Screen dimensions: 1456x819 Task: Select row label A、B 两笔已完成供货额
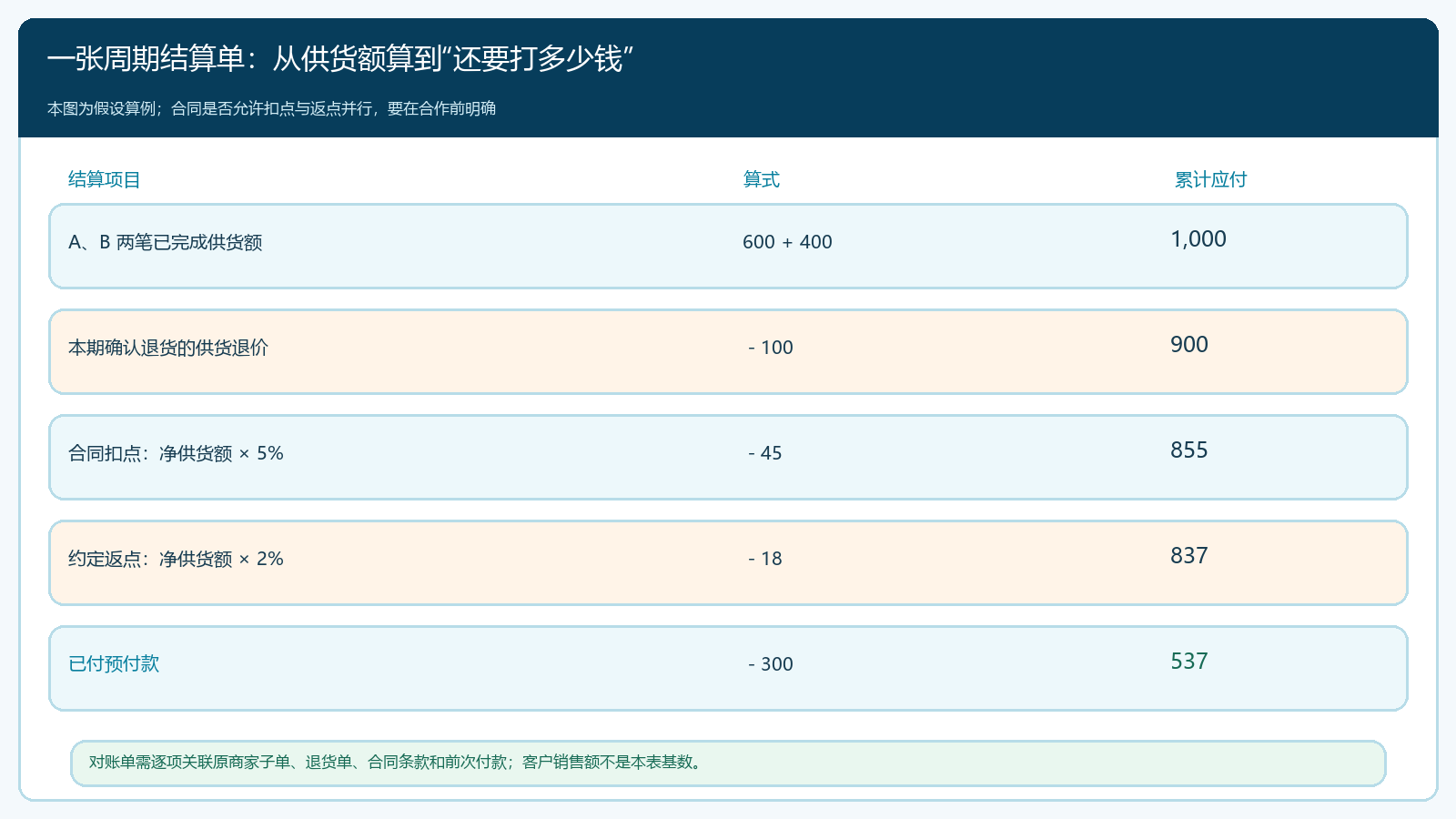[x=166, y=242]
